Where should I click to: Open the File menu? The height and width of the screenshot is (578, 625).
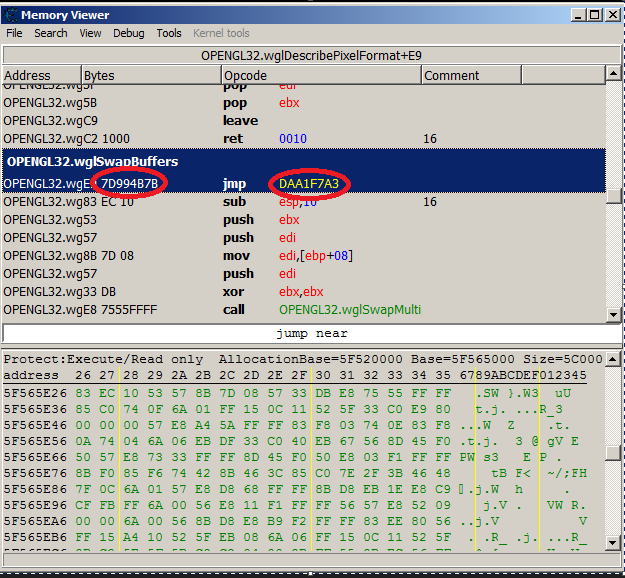[x=14, y=33]
